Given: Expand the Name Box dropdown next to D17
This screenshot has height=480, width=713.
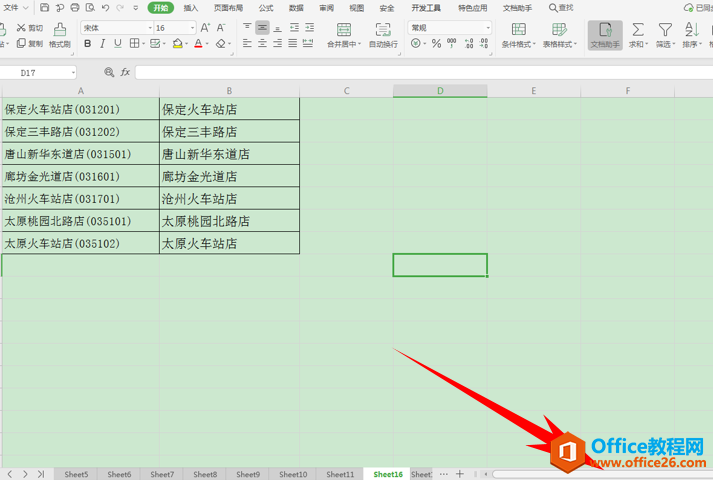Looking at the screenshot, I should (x=73, y=73).
